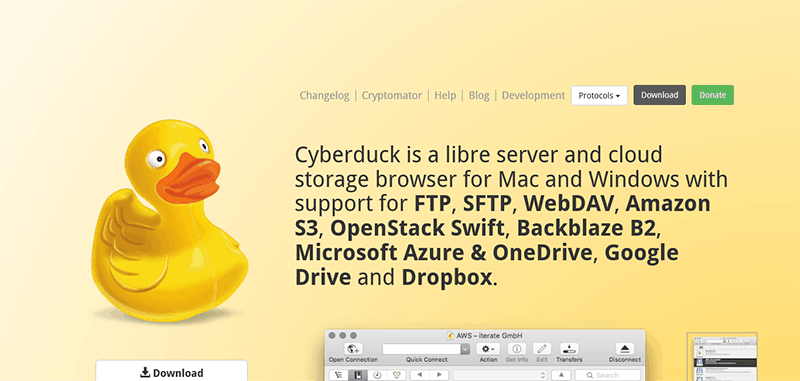Click the 'AWS – iterate GmbH' window title text
Image resolution: width=800 pixels, height=381 pixels.
pyautogui.click(x=489, y=336)
